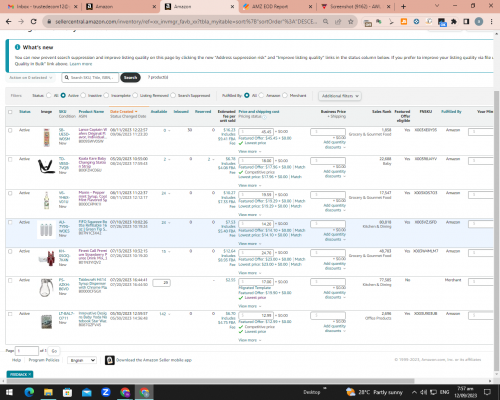Tick the select-all checkbox in table header
Viewport: 500px width, 400px height.
click(x=10, y=112)
